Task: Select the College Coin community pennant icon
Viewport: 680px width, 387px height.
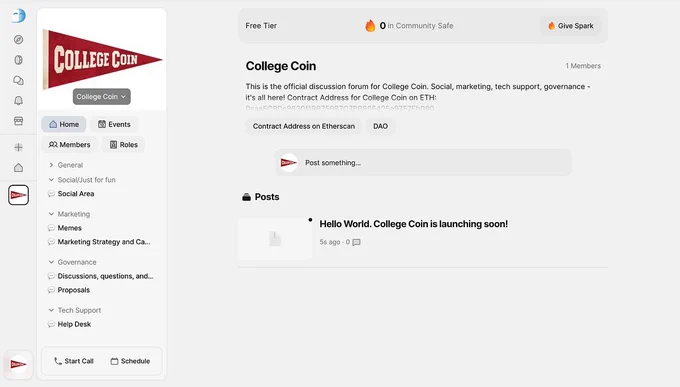Action: click(x=18, y=195)
